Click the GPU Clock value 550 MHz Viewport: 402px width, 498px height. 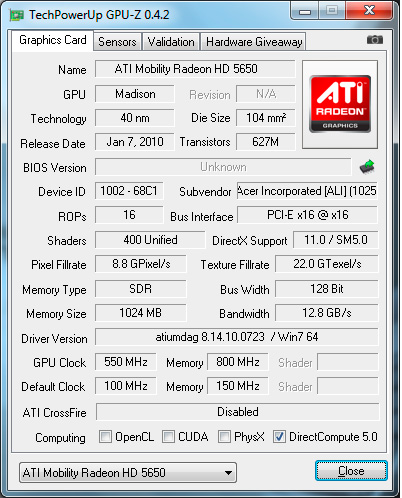point(126,362)
